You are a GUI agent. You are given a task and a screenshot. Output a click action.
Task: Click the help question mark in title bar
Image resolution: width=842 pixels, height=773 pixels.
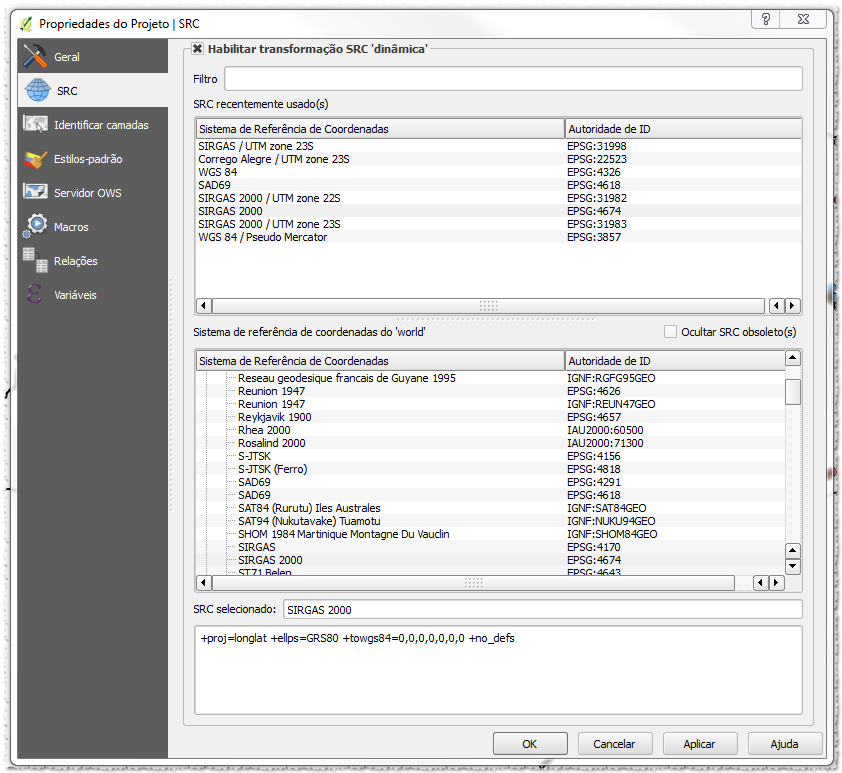766,20
